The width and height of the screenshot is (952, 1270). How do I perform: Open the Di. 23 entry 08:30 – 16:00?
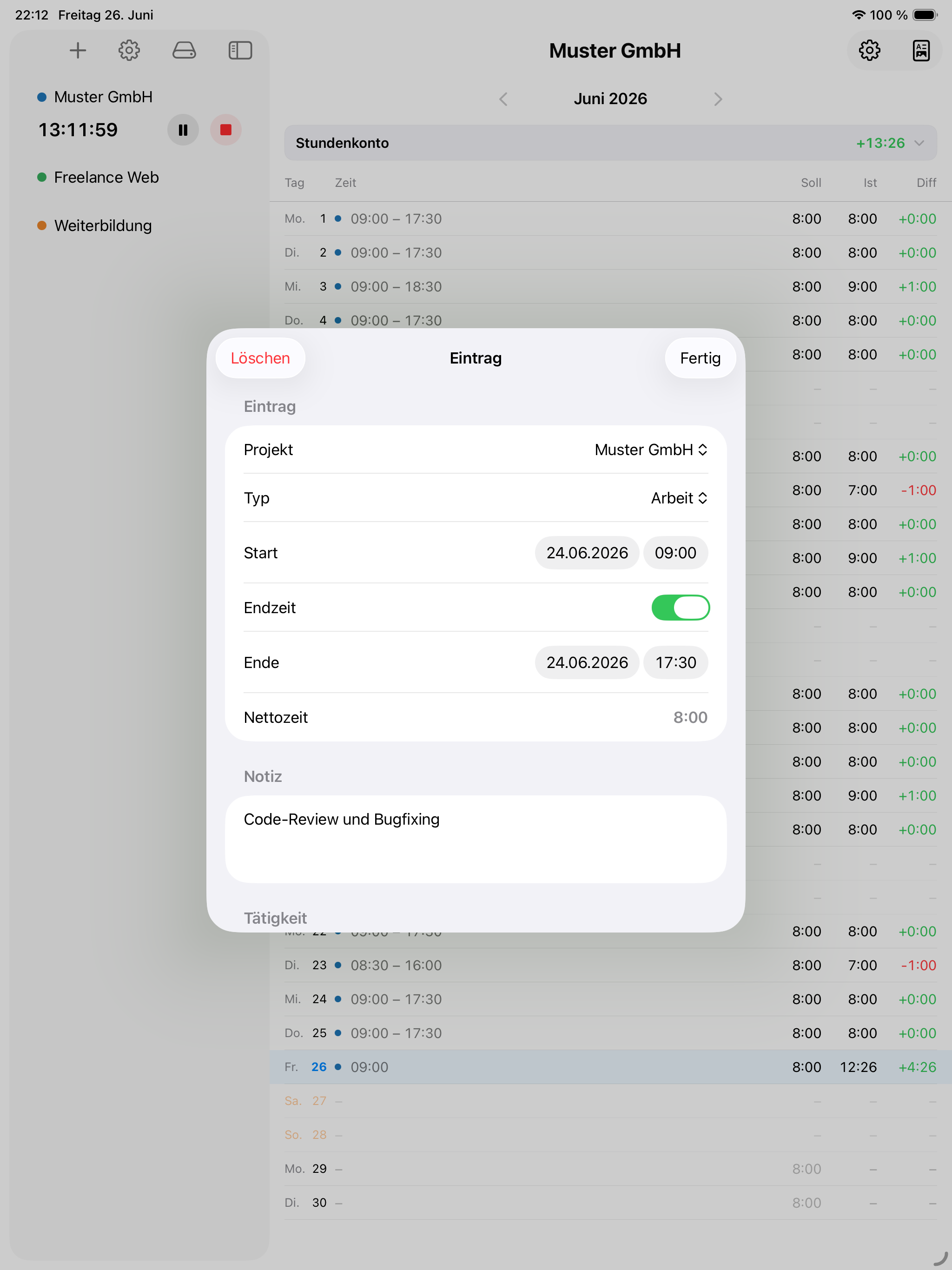[x=610, y=965]
